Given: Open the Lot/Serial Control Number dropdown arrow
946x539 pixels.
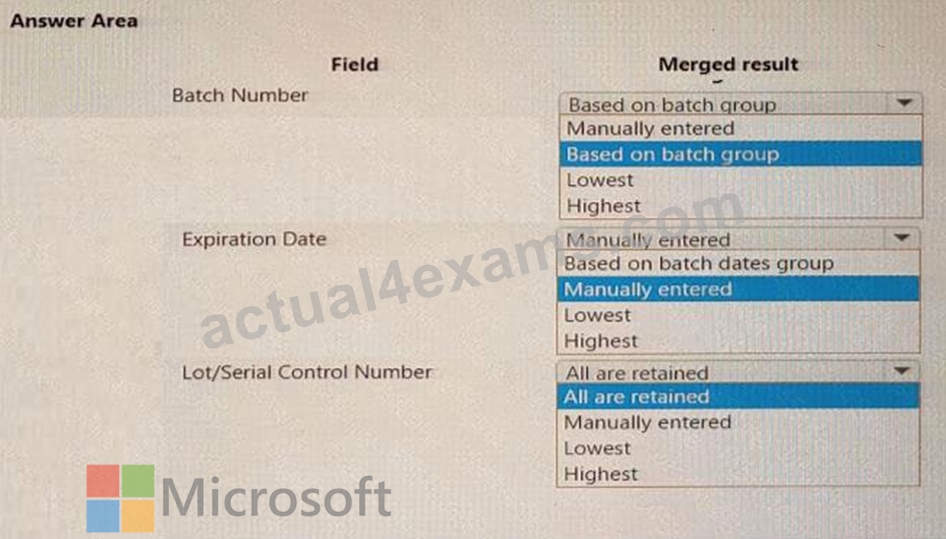Looking at the screenshot, I should point(901,371).
